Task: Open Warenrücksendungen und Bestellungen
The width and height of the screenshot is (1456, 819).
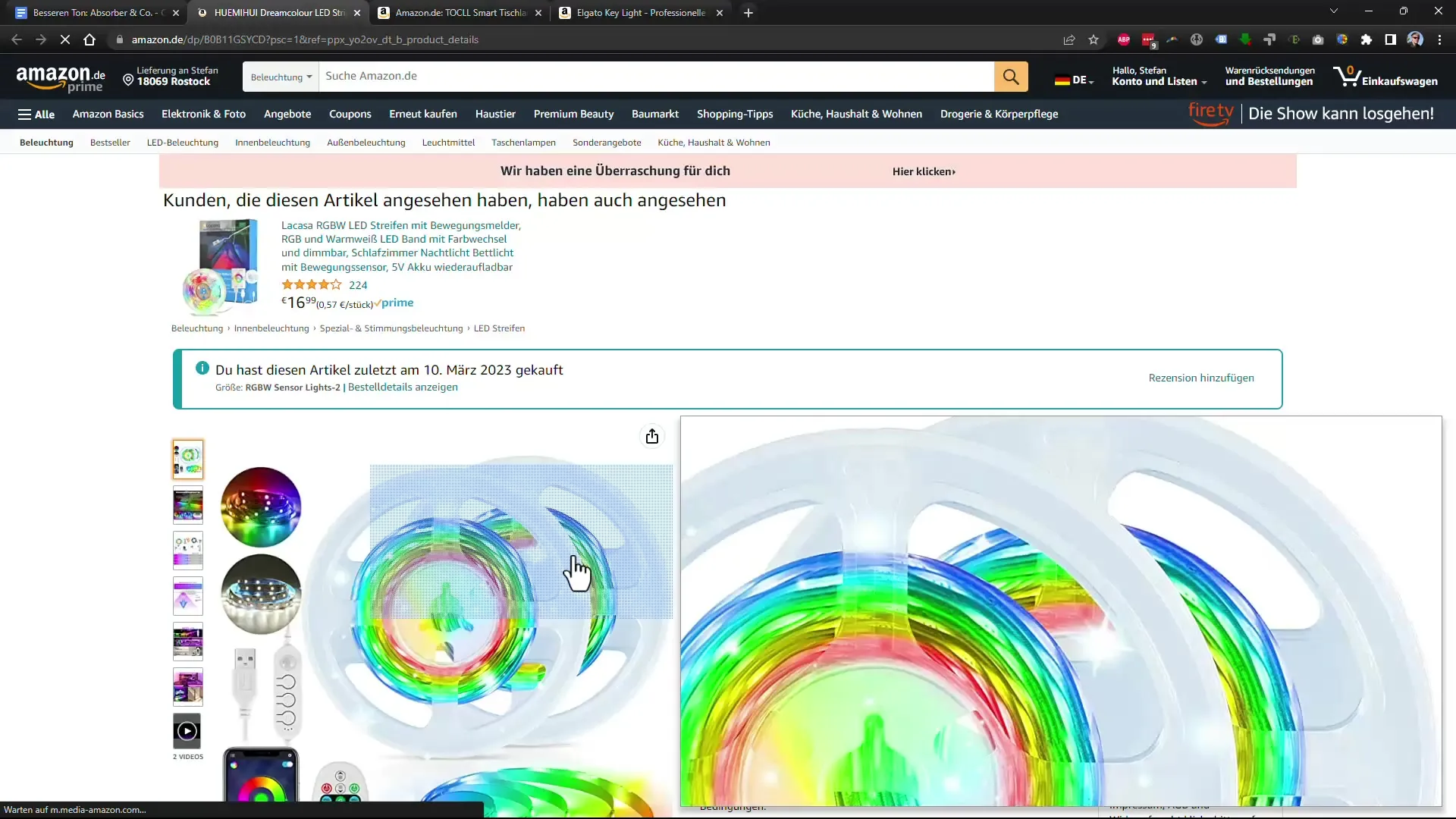Action: click(1269, 77)
